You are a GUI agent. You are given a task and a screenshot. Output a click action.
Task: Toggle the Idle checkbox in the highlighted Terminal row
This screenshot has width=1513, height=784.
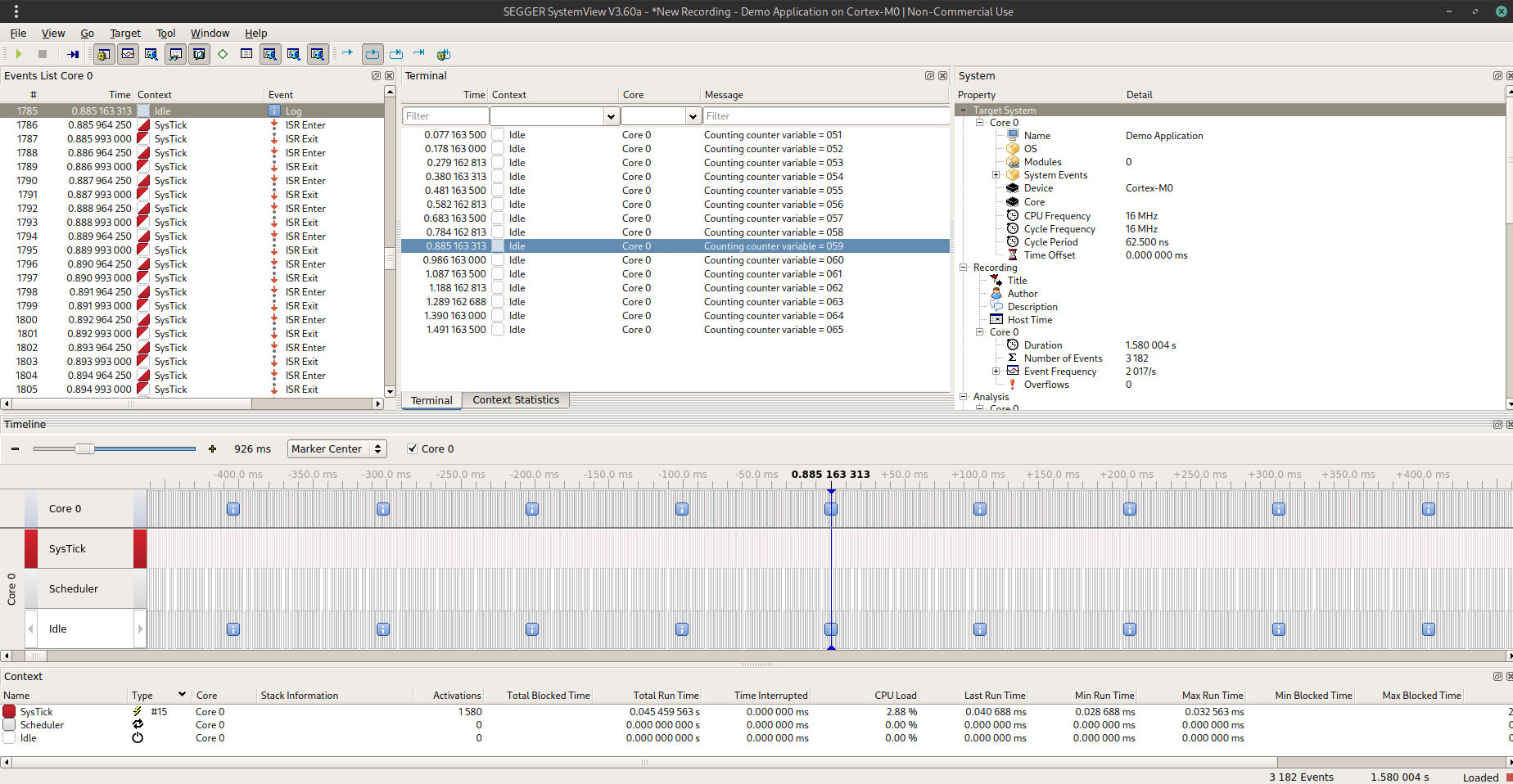pyautogui.click(x=498, y=246)
